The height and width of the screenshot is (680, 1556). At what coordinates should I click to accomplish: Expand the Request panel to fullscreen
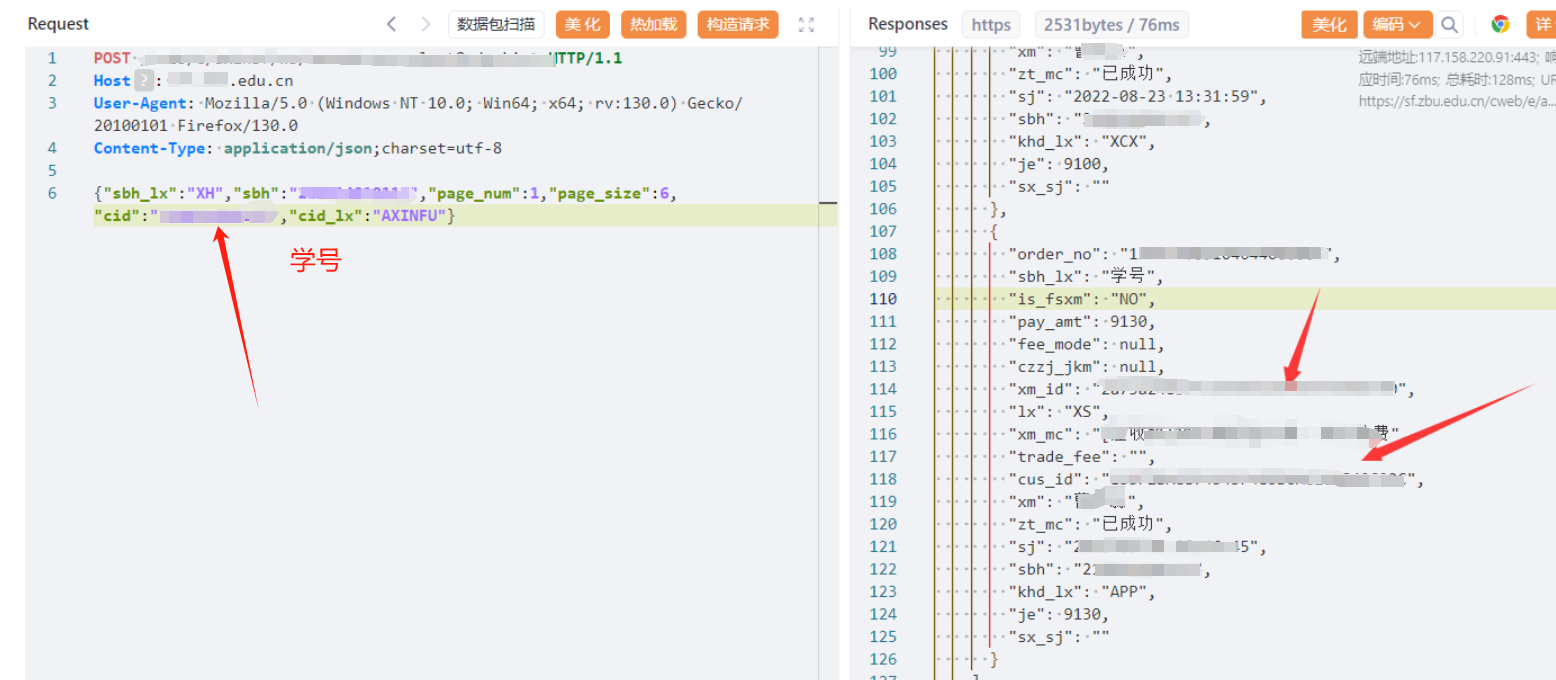[806, 24]
